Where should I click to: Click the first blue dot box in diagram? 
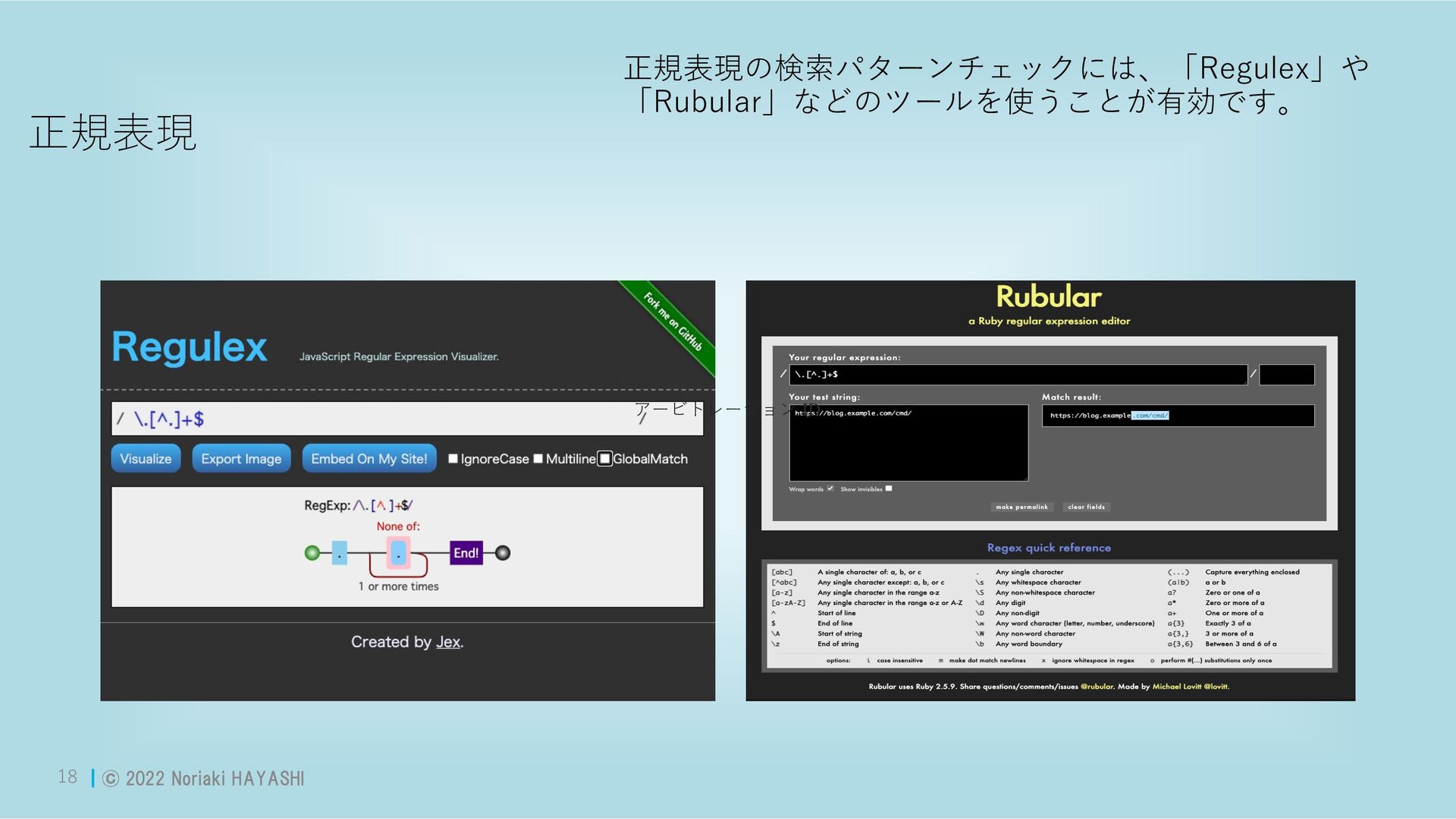click(340, 554)
